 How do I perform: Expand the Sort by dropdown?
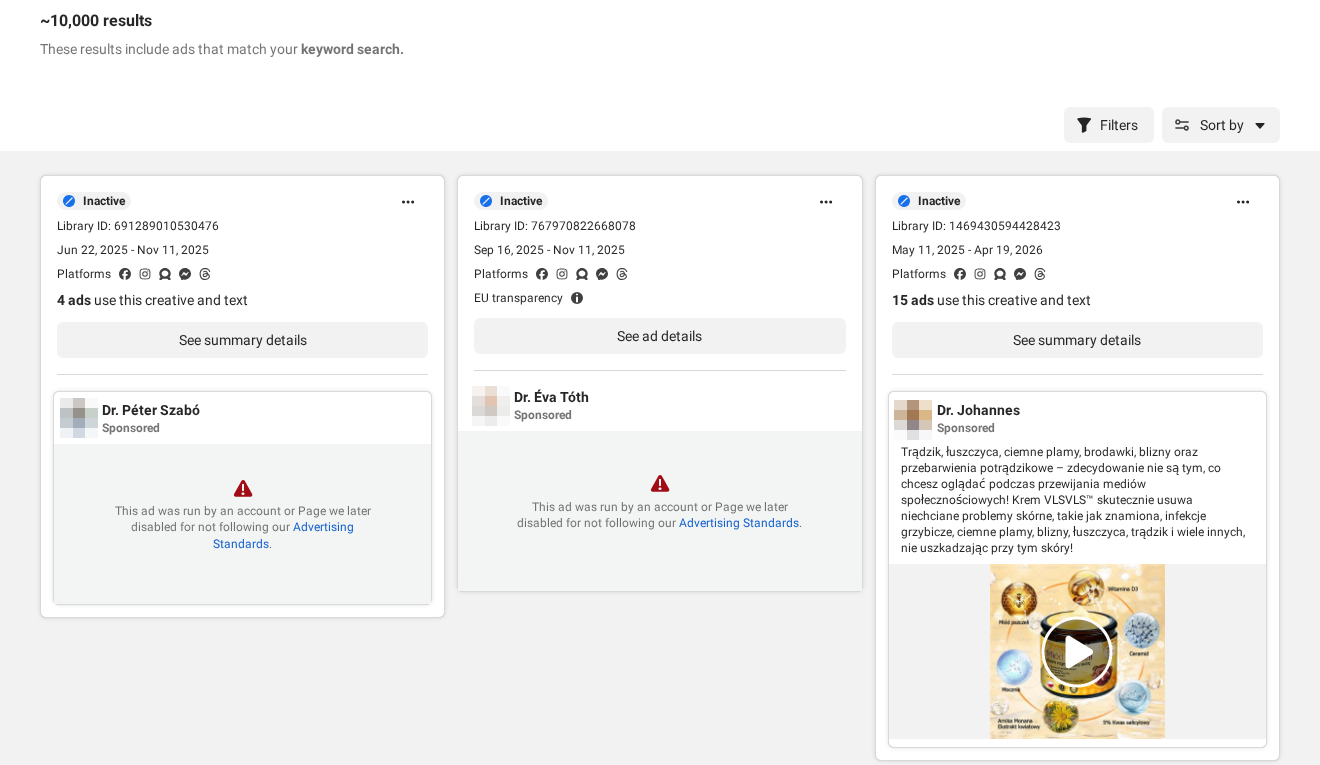pyautogui.click(x=1220, y=125)
